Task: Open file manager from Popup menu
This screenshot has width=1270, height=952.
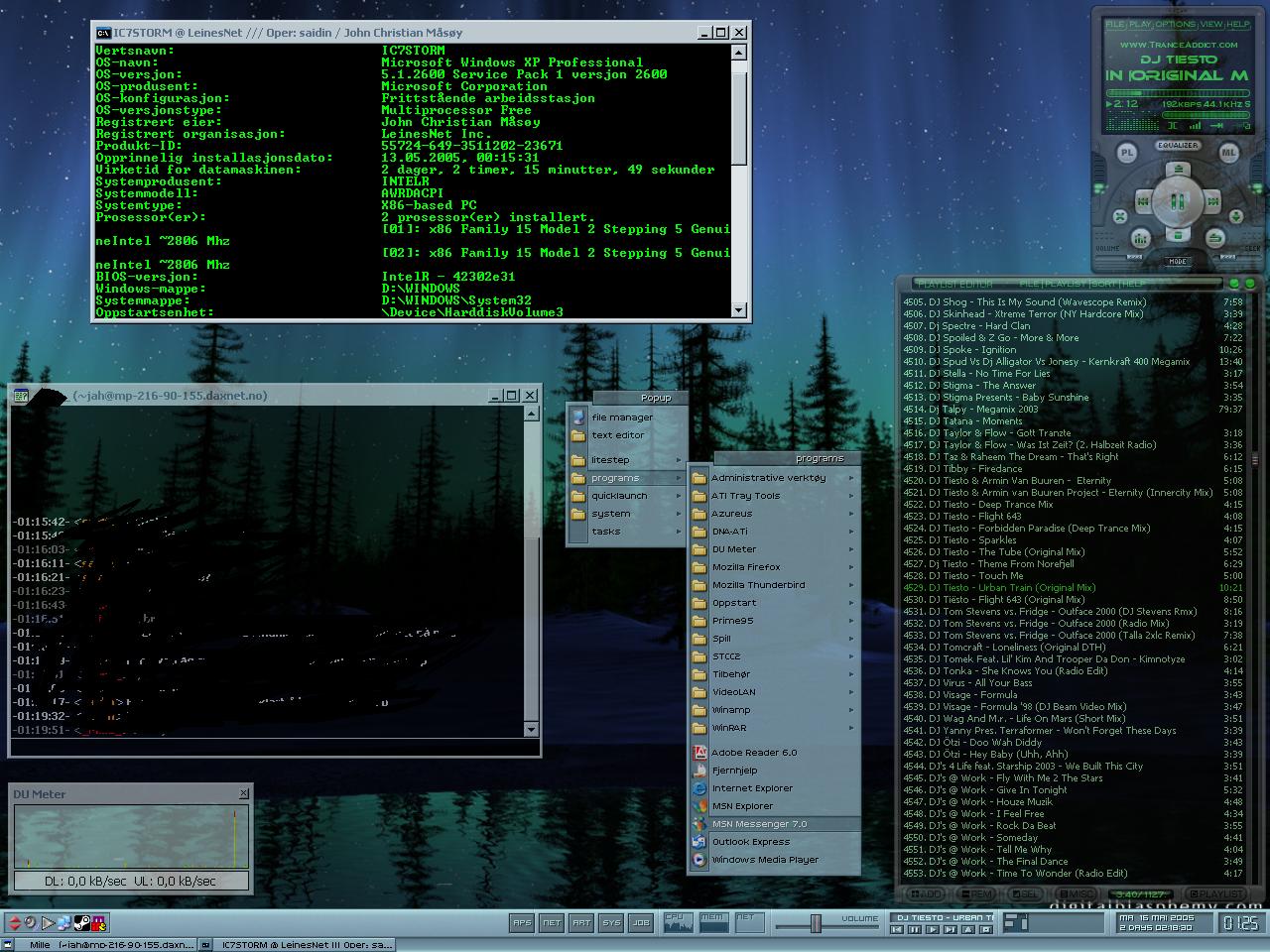Action: click(626, 417)
